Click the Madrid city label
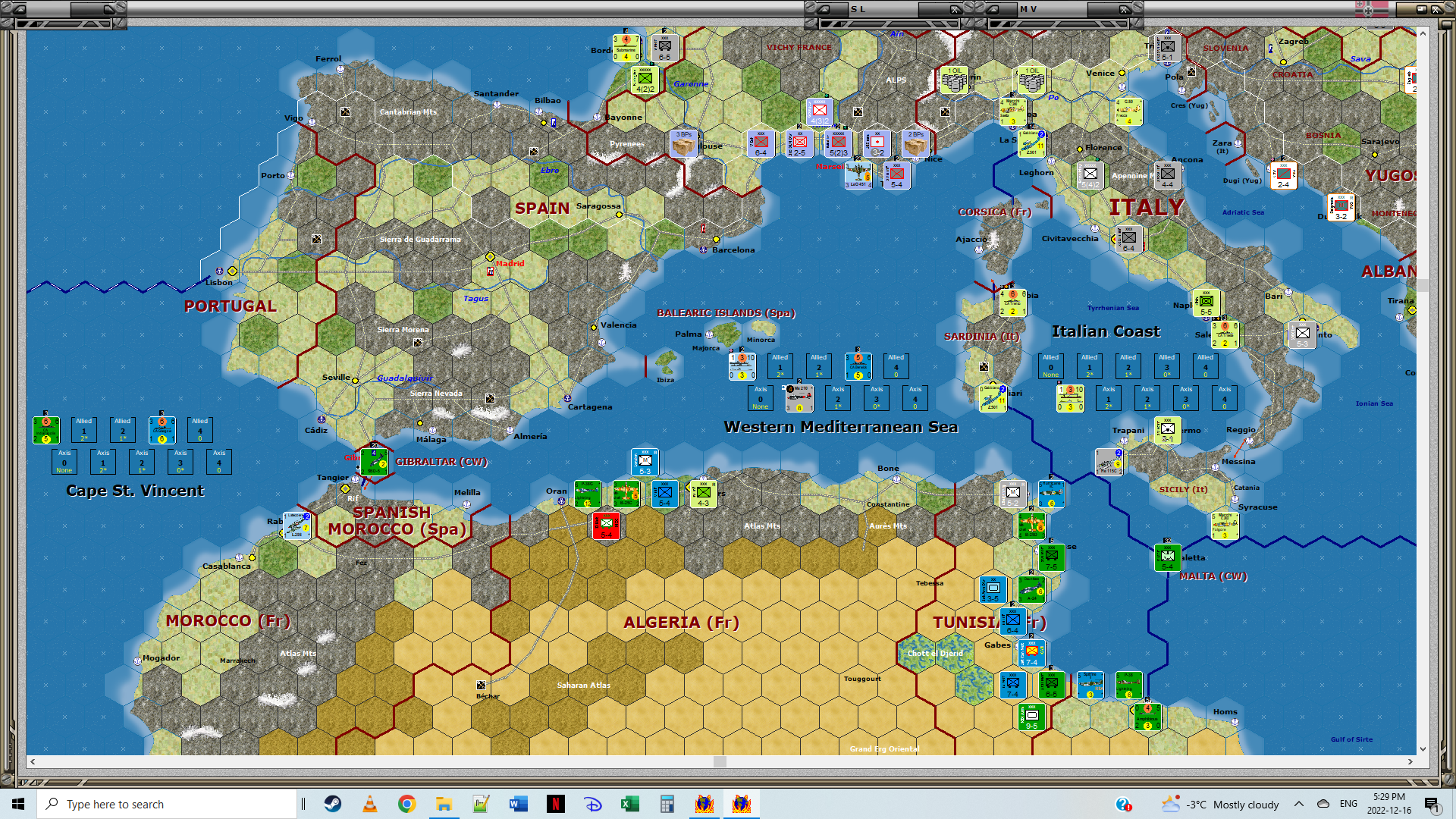 (510, 264)
